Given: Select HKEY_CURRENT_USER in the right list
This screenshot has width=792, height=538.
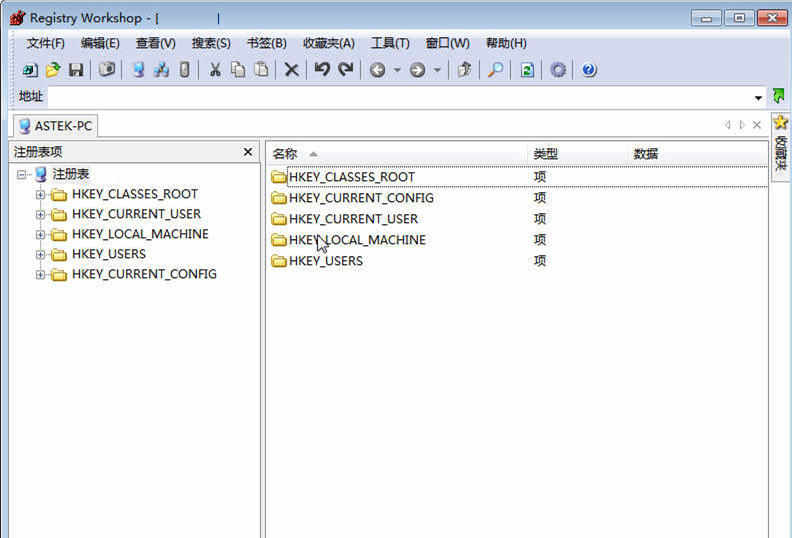Looking at the screenshot, I should pyautogui.click(x=518, y=219).
